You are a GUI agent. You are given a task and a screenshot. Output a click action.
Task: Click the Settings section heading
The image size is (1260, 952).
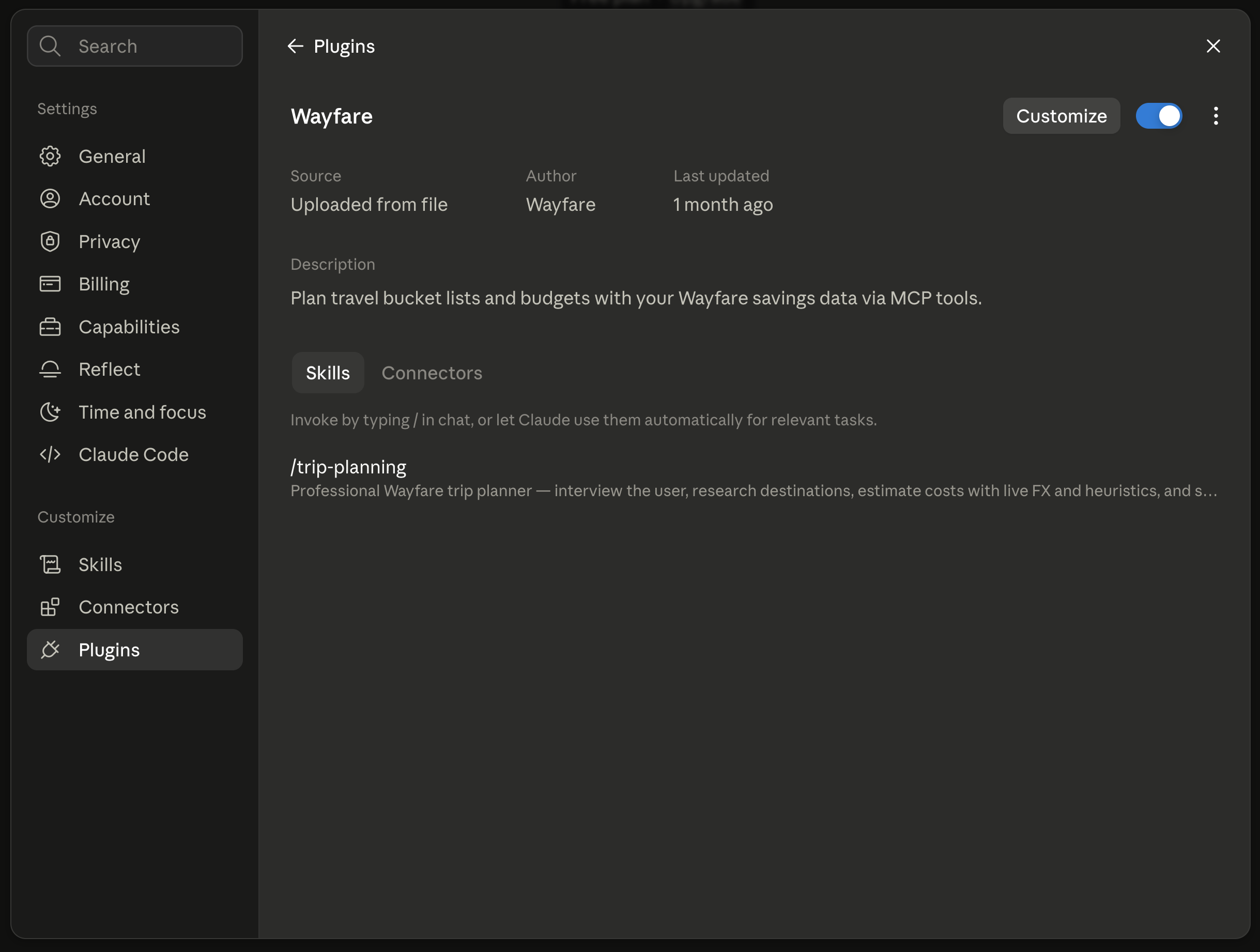tap(67, 109)
